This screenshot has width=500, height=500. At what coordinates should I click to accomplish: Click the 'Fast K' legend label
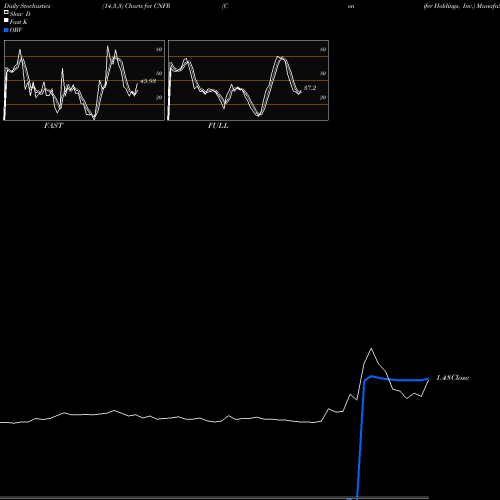pos(18,22)
